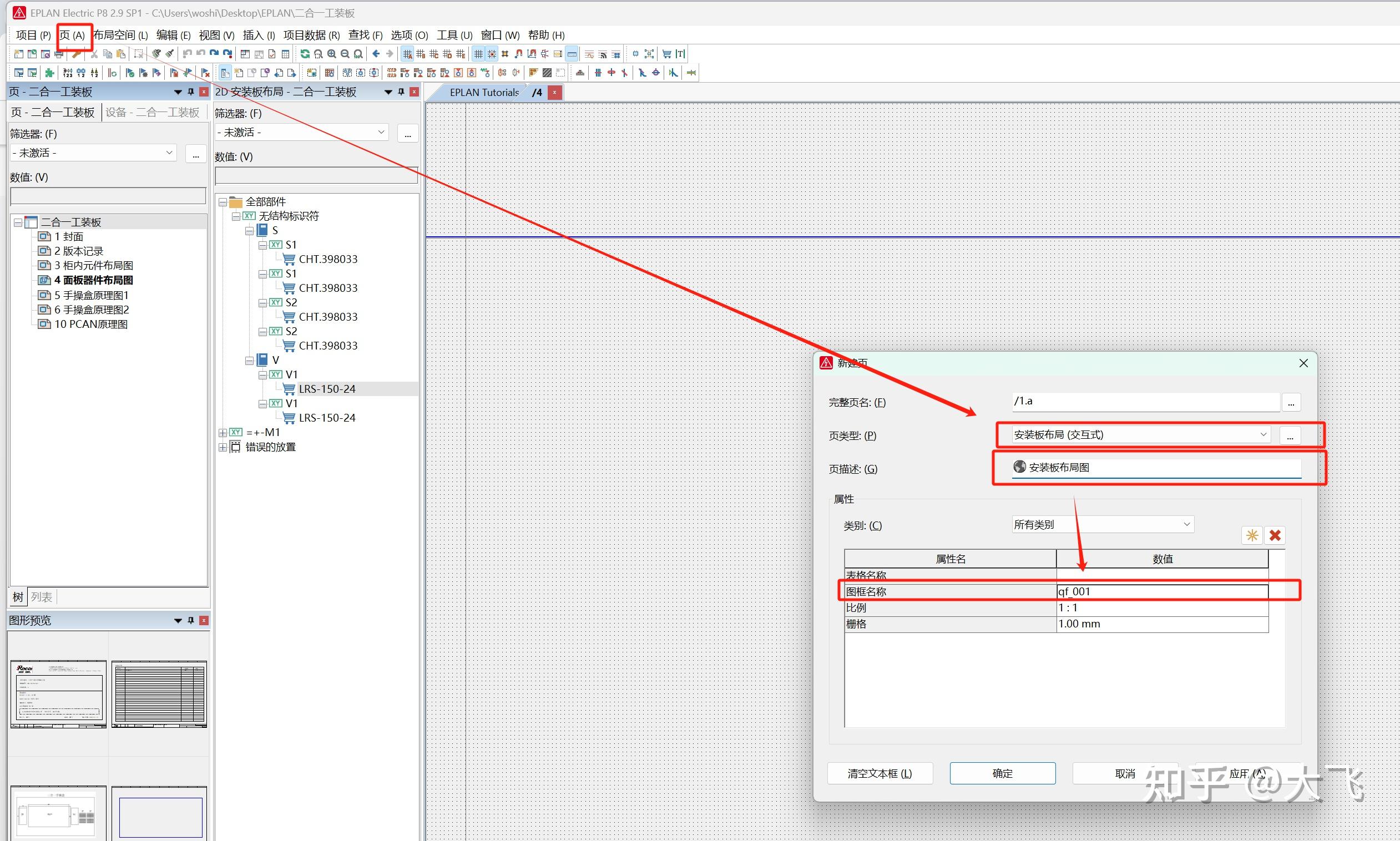Viewport: 1400px width, 841px height.
Task: Collapse the V device node
Action: coord(249,361)
